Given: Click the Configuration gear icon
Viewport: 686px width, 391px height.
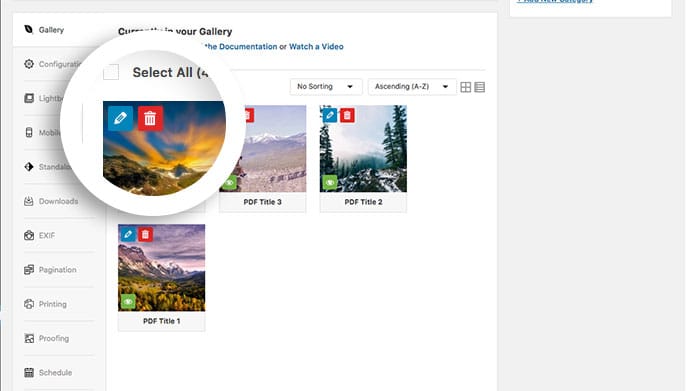Looking at the screenshot, I should coord(29,64).
